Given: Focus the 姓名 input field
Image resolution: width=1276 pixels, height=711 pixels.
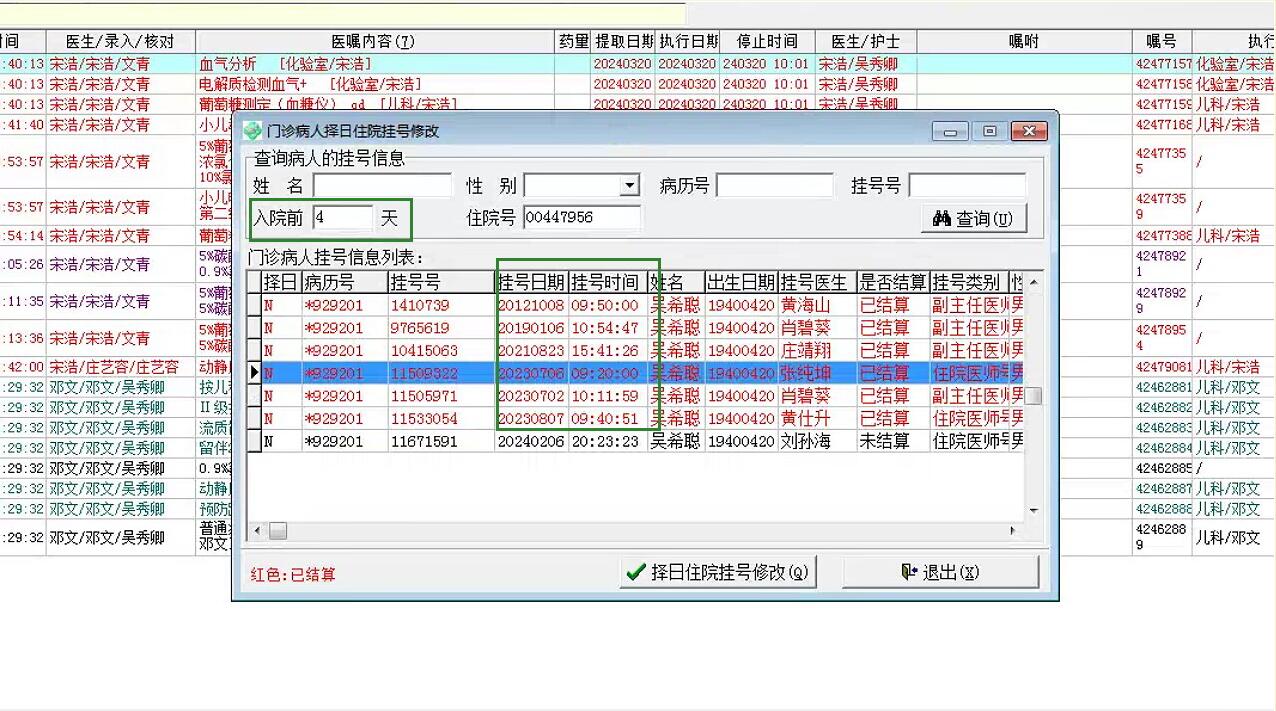Looking at the screenshot, I should coord(382,186).
